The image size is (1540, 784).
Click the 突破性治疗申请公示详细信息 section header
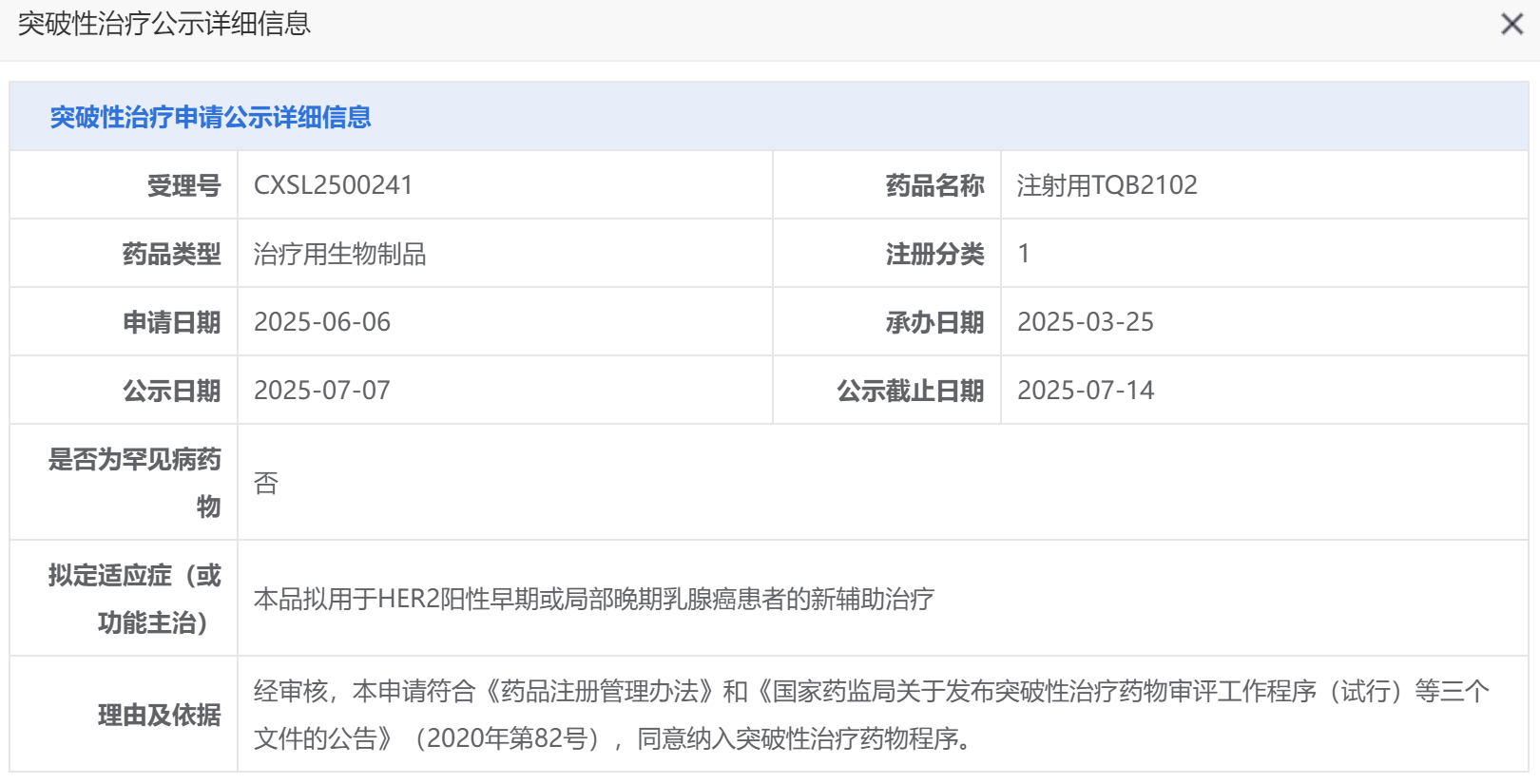click(x=210, y=117)
